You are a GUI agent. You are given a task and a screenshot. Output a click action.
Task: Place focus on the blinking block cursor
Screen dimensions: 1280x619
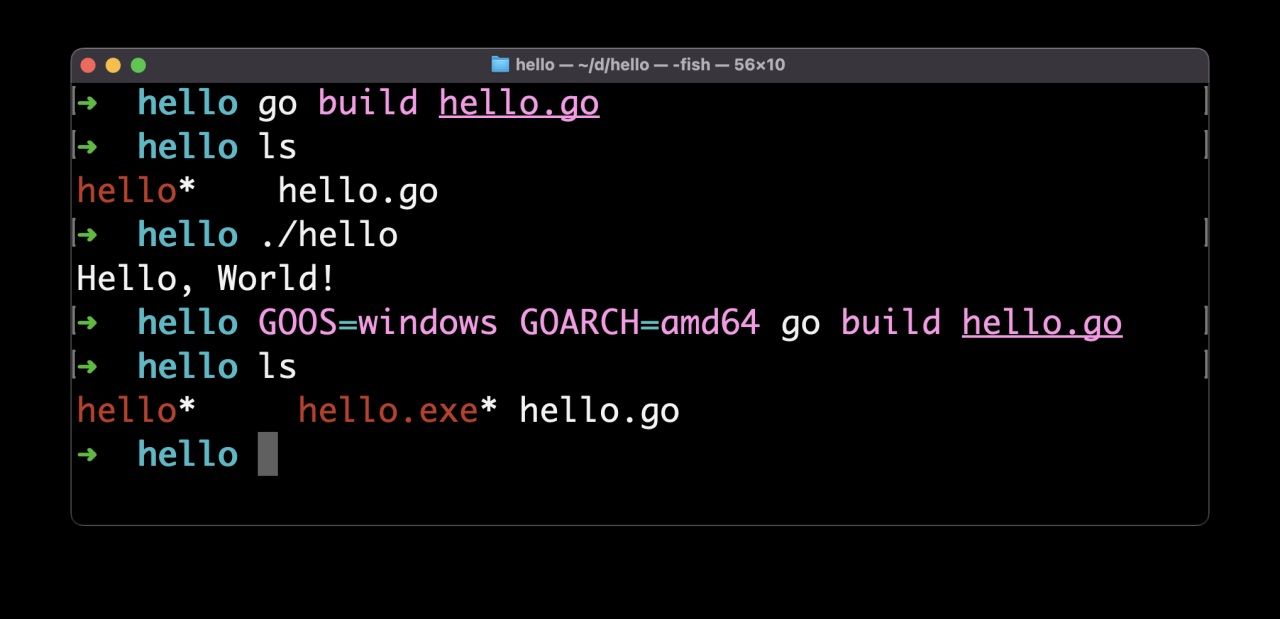pyautogui.click(x=268, y=453)
